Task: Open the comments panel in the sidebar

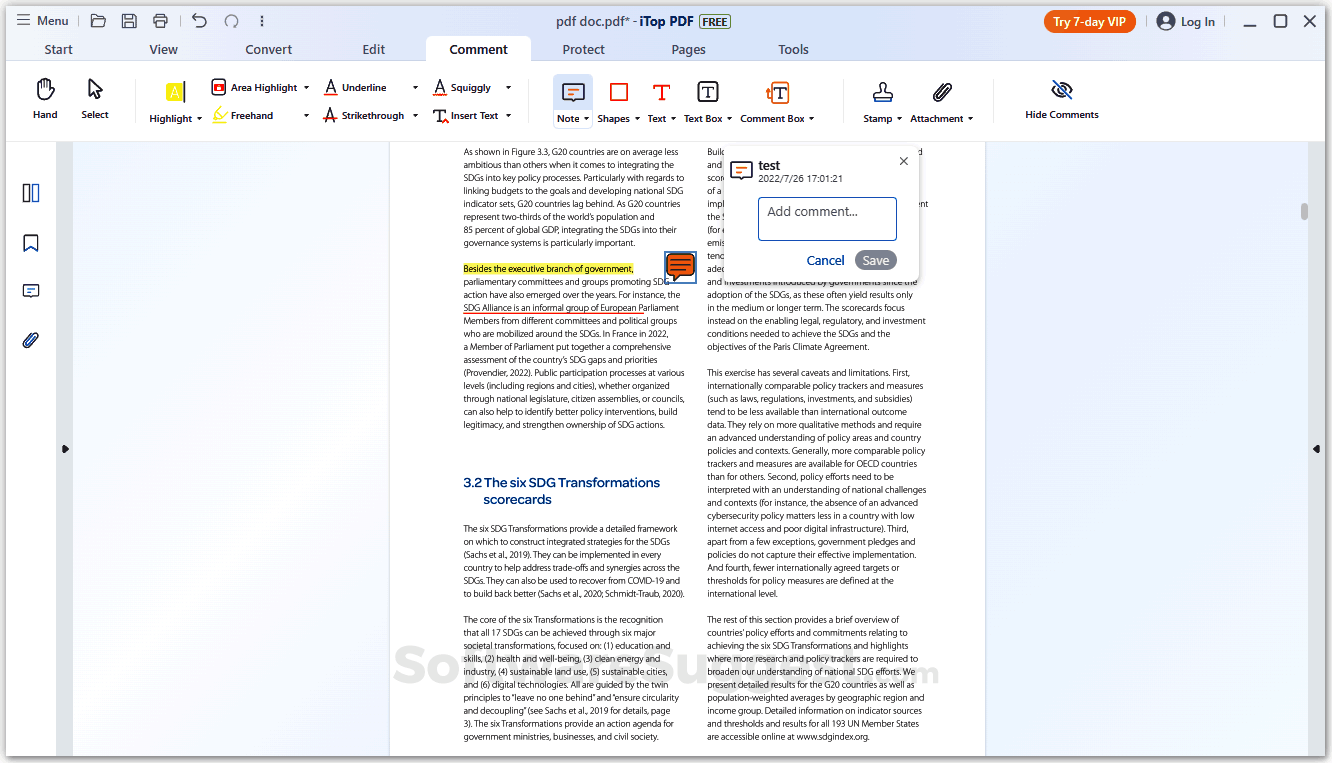Action: click(30, 291)
